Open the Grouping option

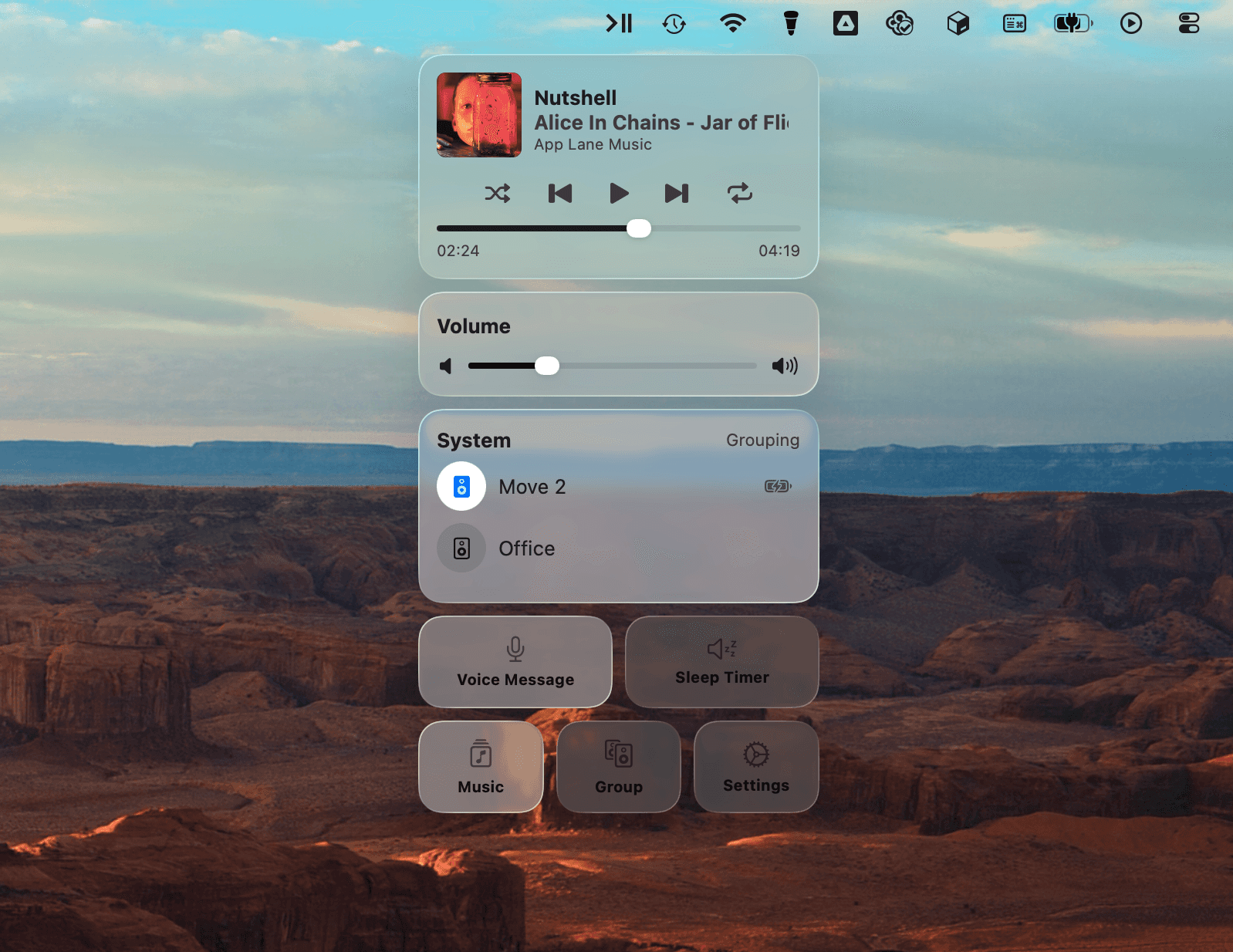[762, 440]
